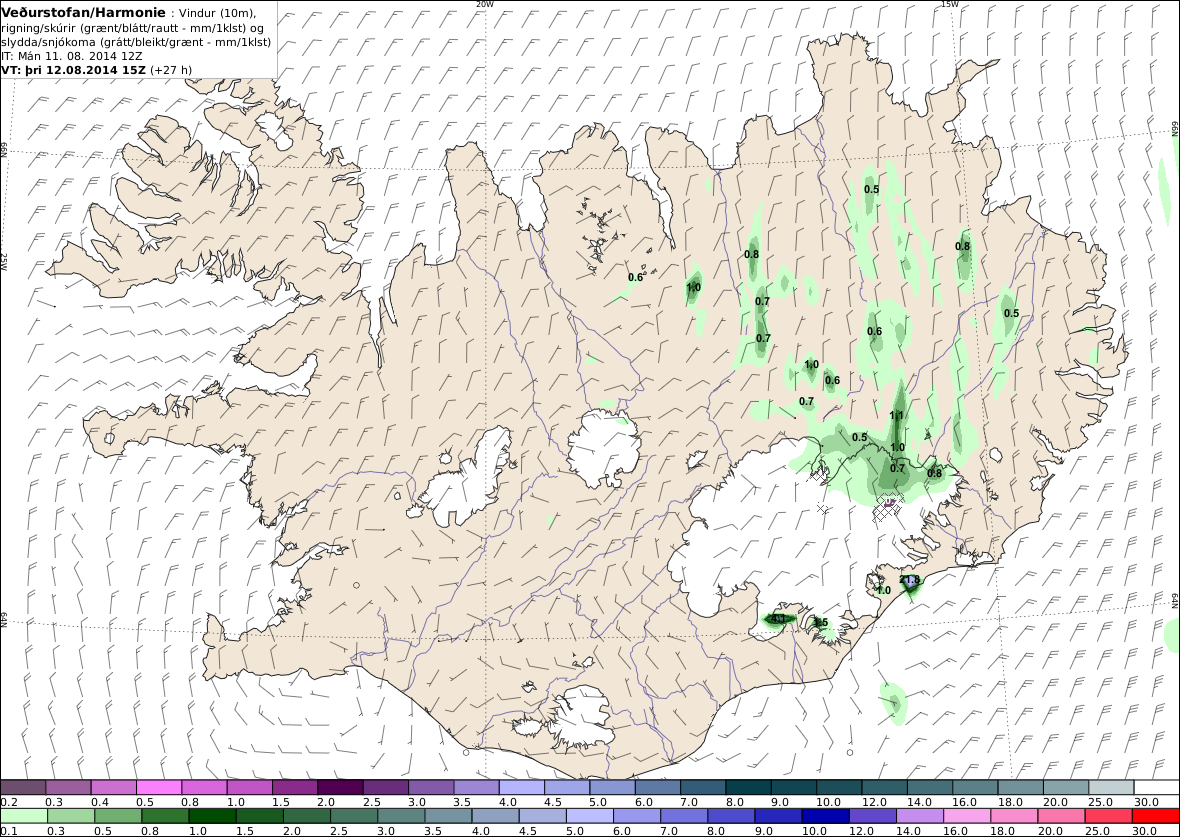This screenshot has height=837, width=1180.
Task: Click the 'slydda/snjókoma' line in the legend text
Action: coord(136,41)
